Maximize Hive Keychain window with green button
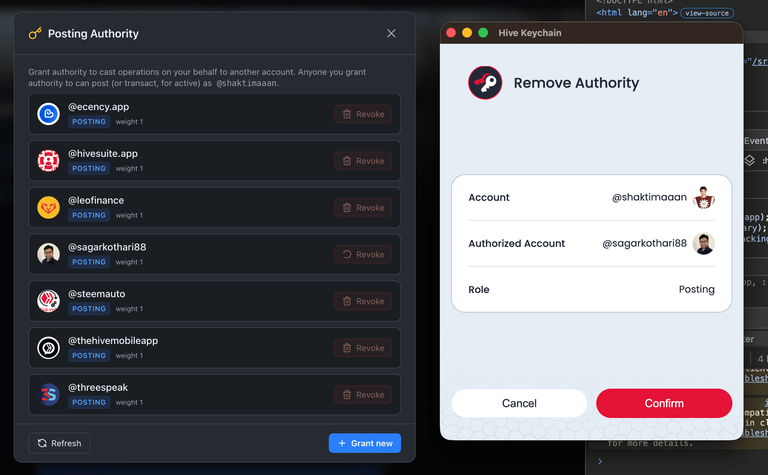Image resolution: width=768 pixels, height=475 pixels. tap(483, 33)
